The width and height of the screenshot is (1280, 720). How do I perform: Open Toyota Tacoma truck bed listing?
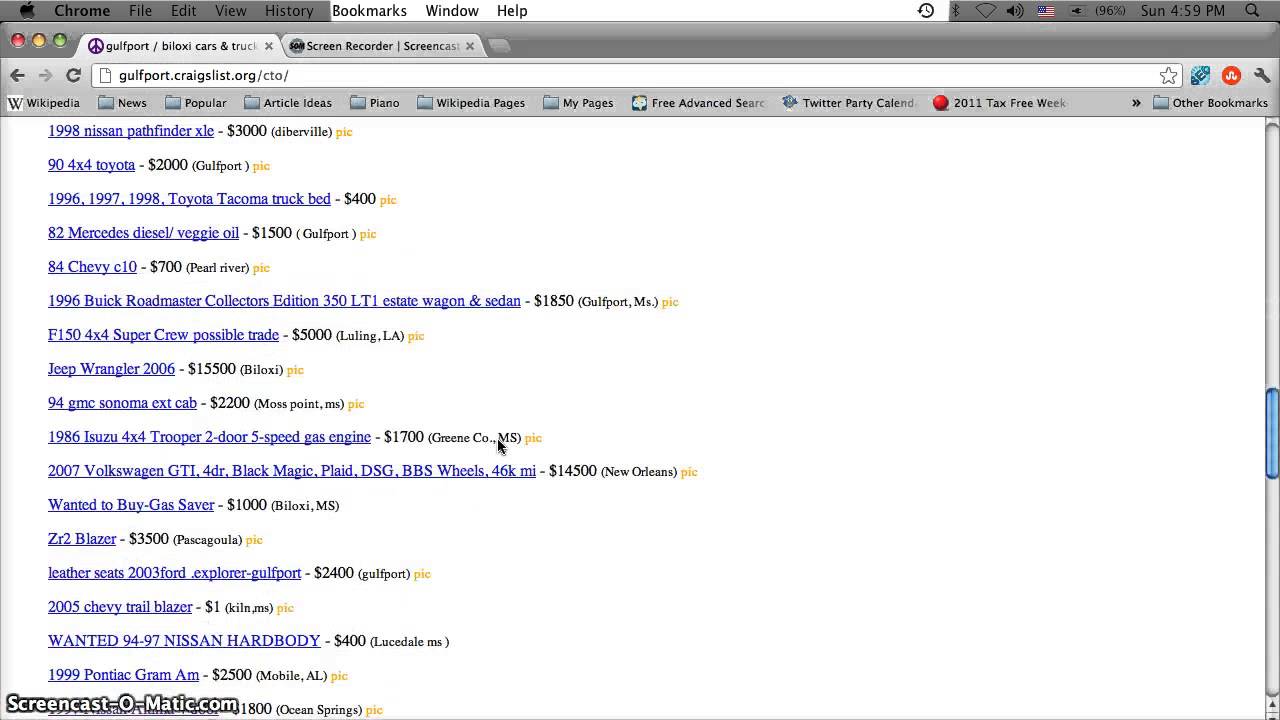tap(189, 199)
